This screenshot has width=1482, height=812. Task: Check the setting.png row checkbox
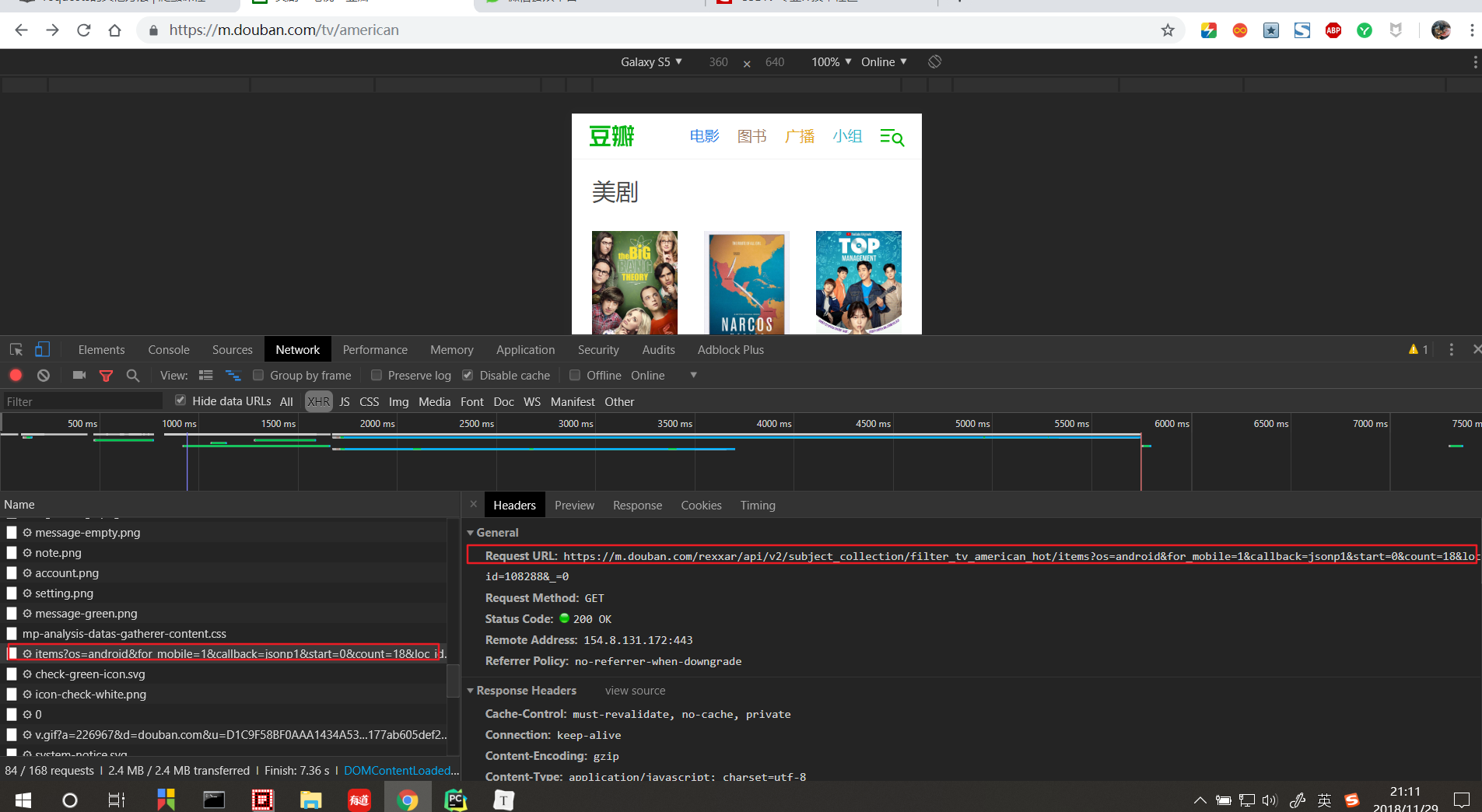(12, 593)
